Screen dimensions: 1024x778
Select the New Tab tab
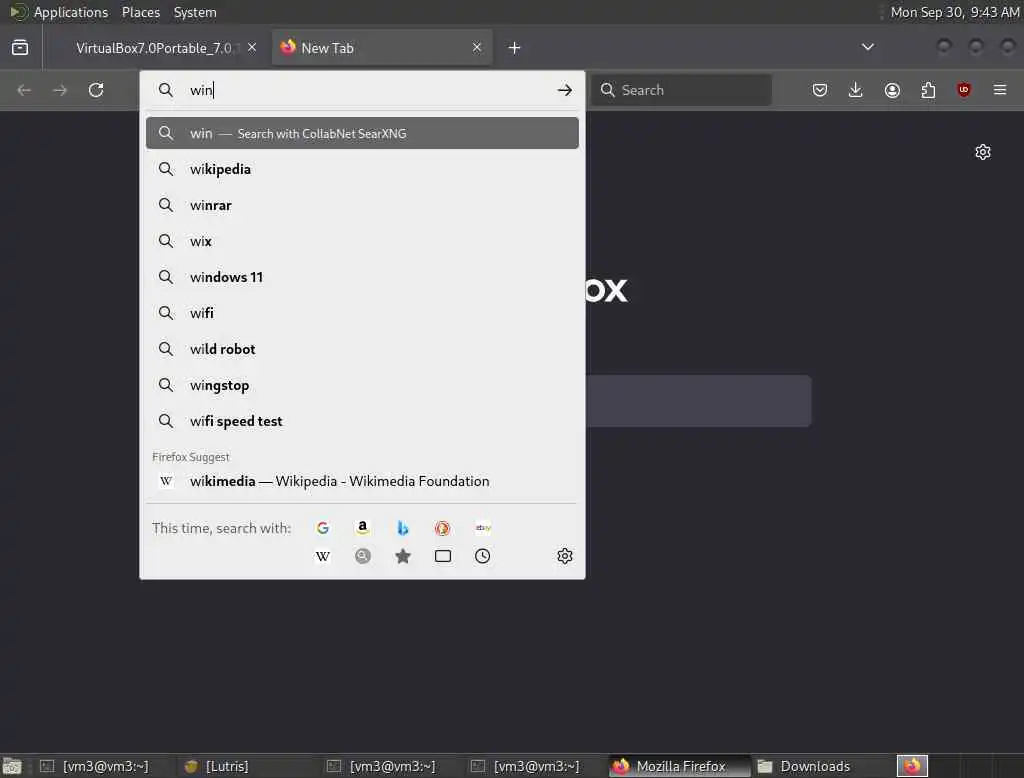tap(382, 48)
